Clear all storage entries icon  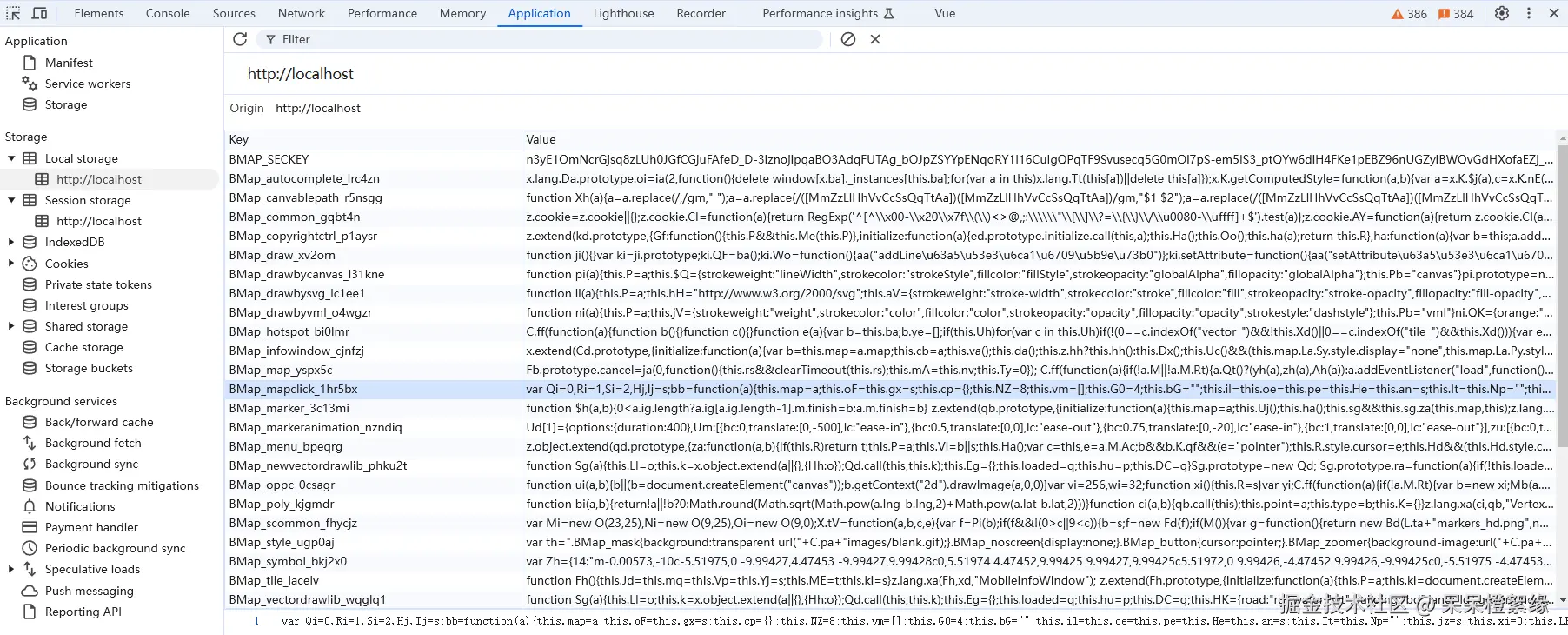click(x=848, y=39)
